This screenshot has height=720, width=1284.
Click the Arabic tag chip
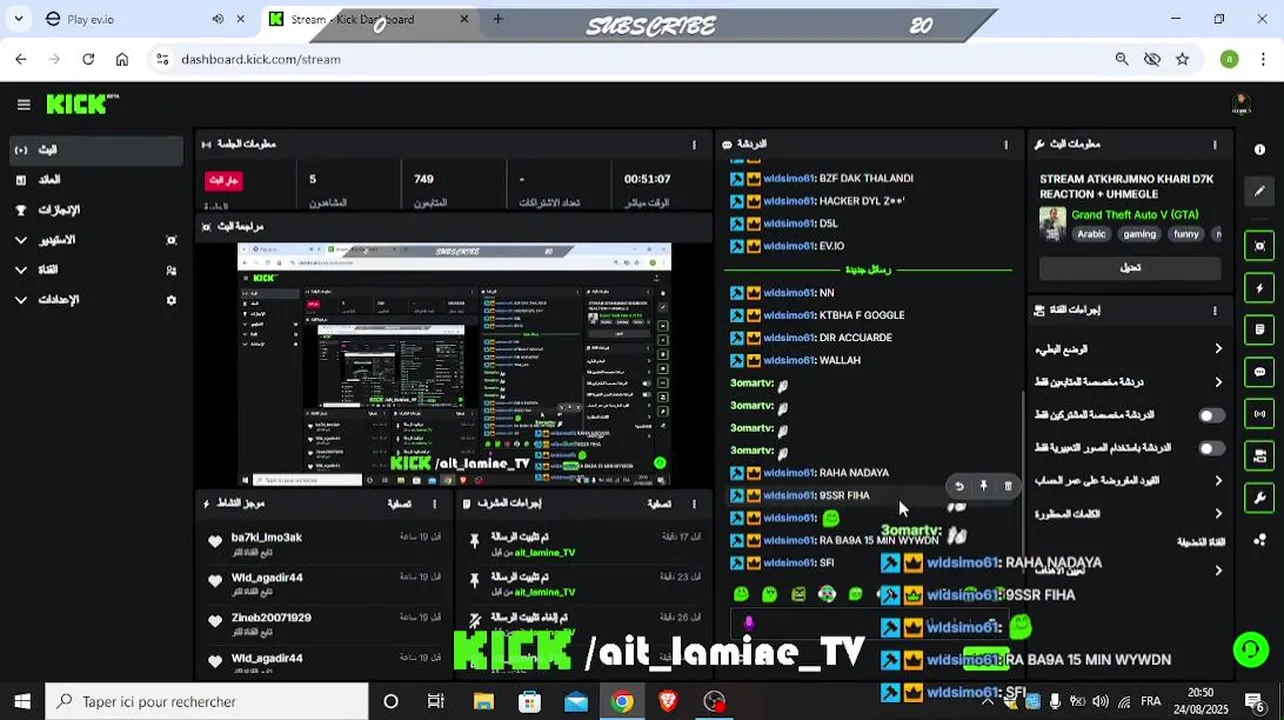coord(1091,234)
